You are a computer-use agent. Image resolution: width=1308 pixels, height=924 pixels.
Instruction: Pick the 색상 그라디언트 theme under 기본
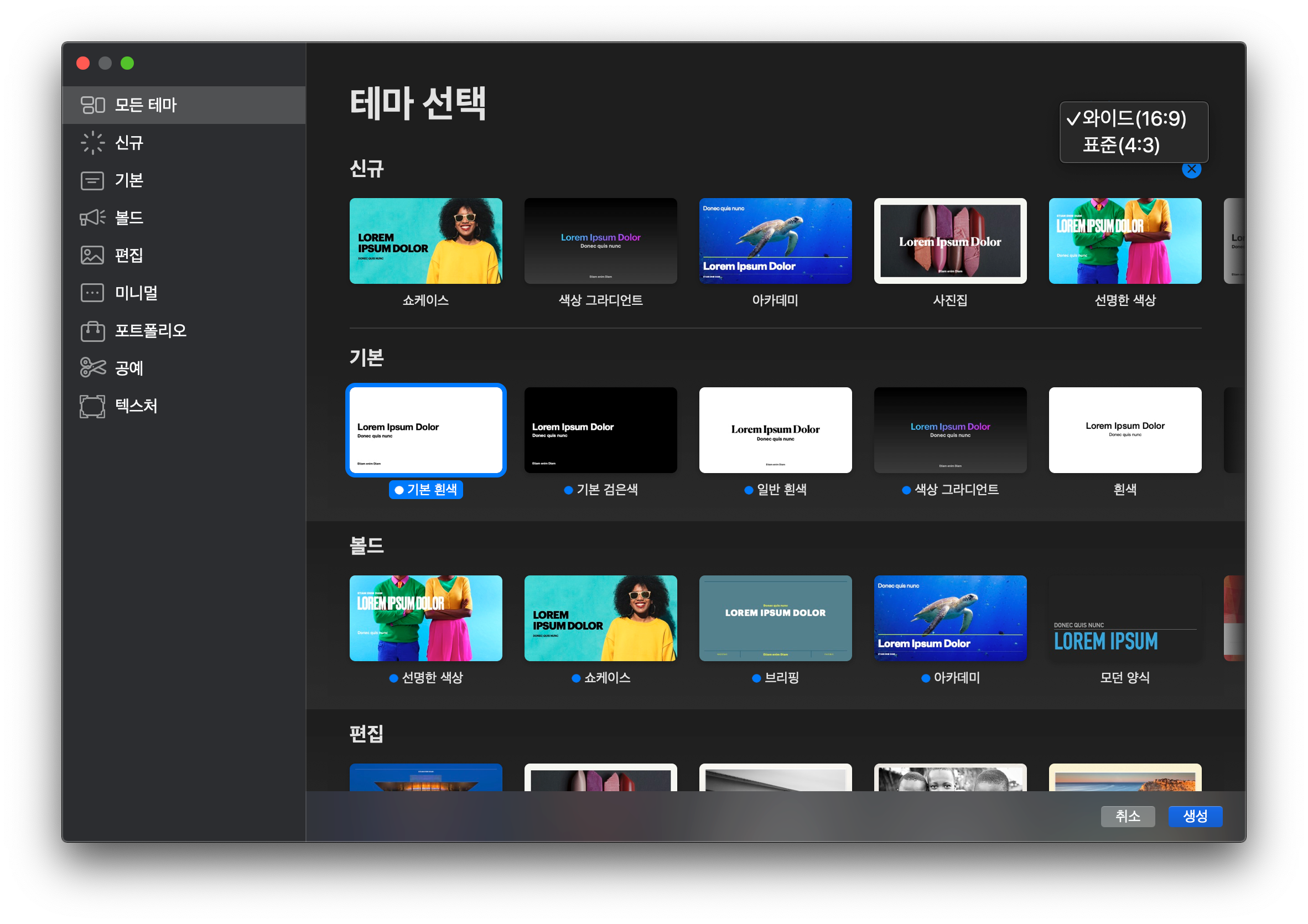[949, 430]
